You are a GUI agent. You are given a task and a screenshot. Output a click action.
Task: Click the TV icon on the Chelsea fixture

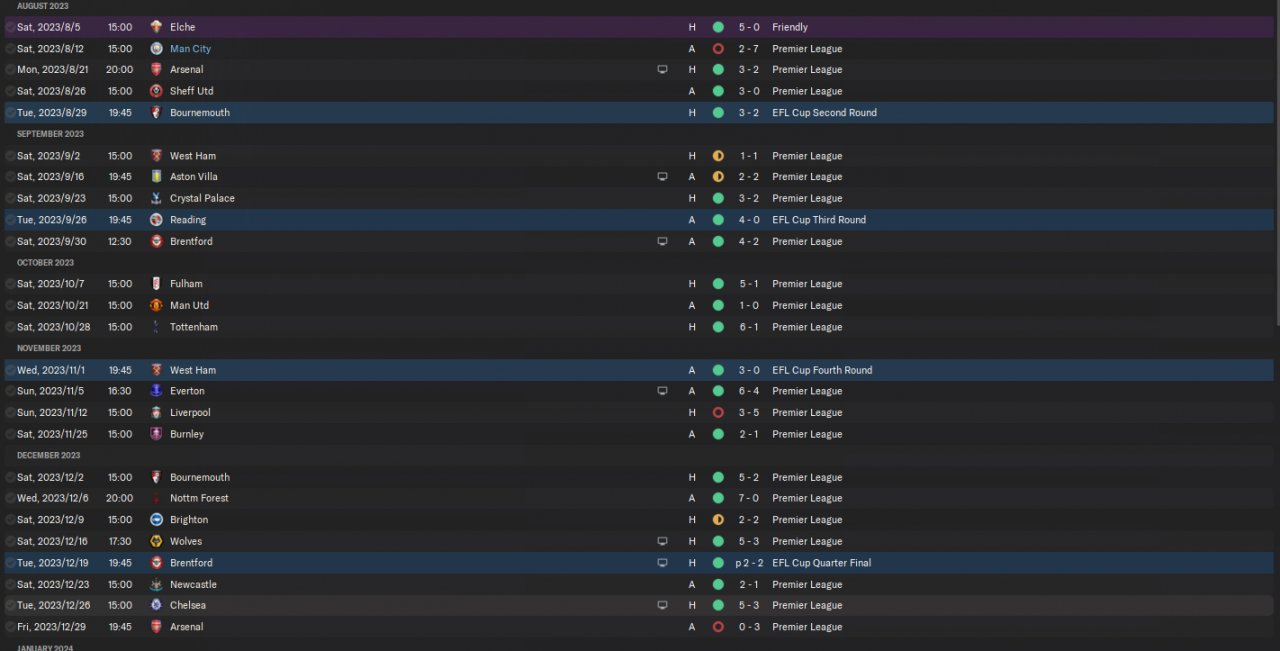[662, 605]
